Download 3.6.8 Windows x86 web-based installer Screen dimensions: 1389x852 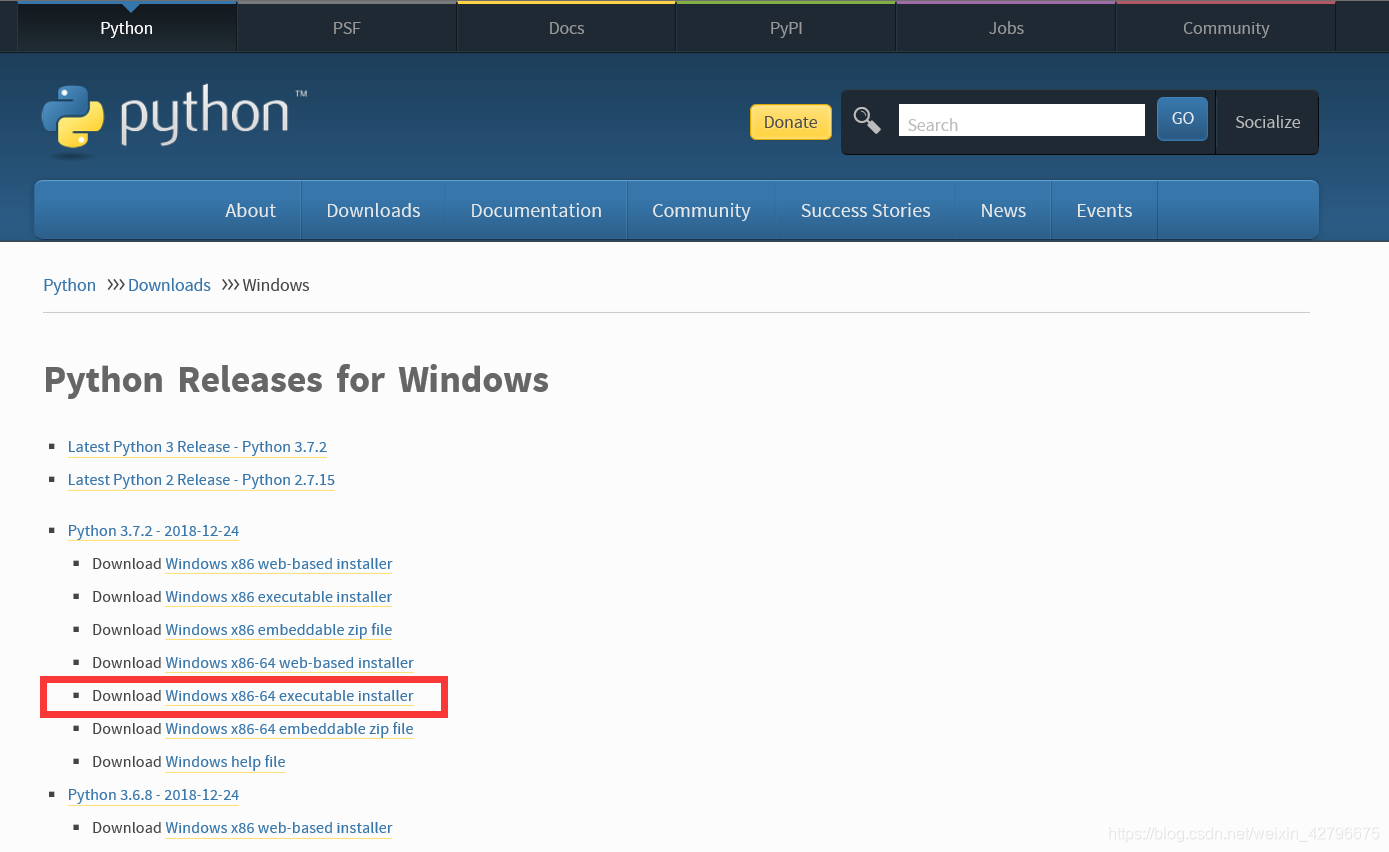(279, 828)
